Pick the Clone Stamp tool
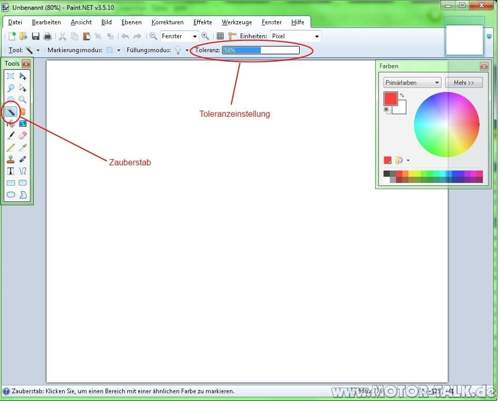 pos(11,159)
